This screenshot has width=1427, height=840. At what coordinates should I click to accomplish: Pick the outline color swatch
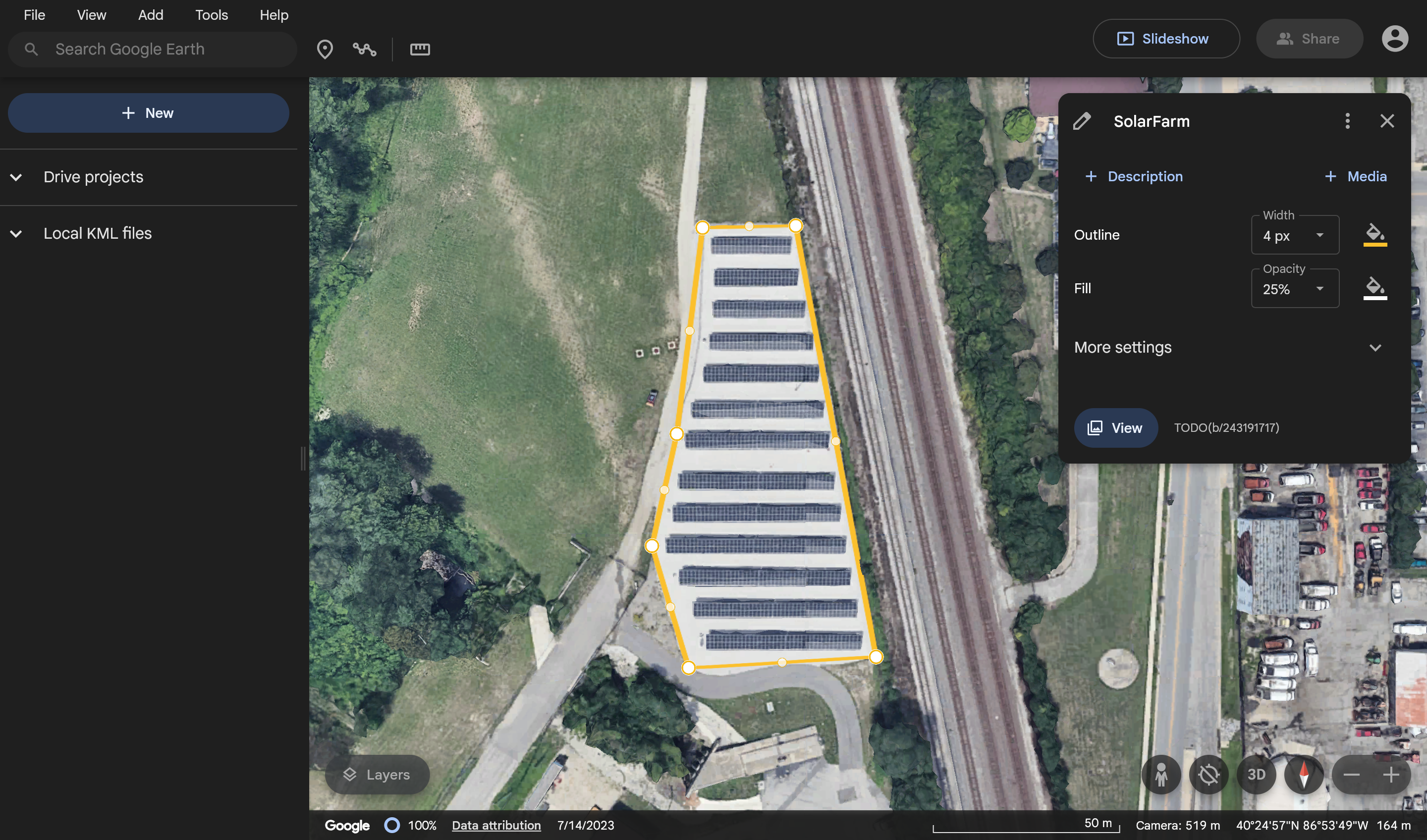(x=1374, y=234)
